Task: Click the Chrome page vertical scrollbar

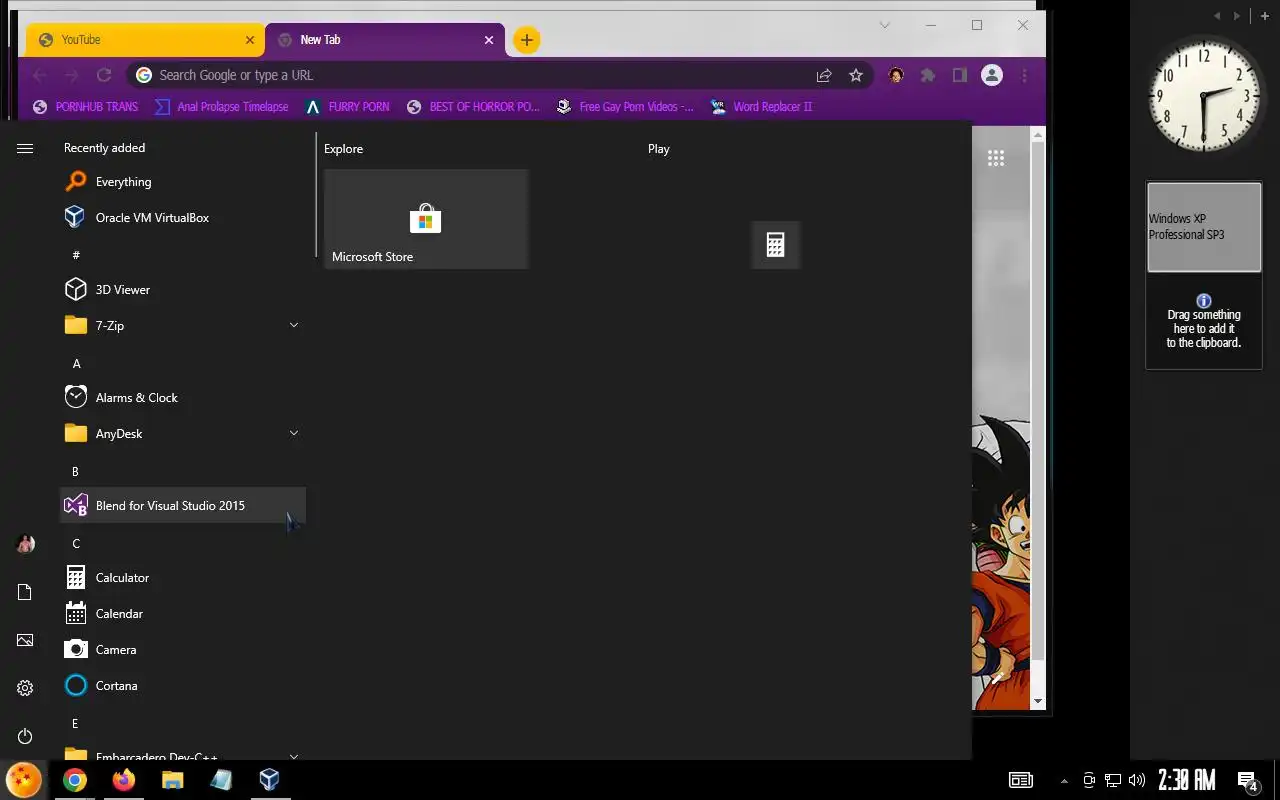Action: tap(1038, 400)
